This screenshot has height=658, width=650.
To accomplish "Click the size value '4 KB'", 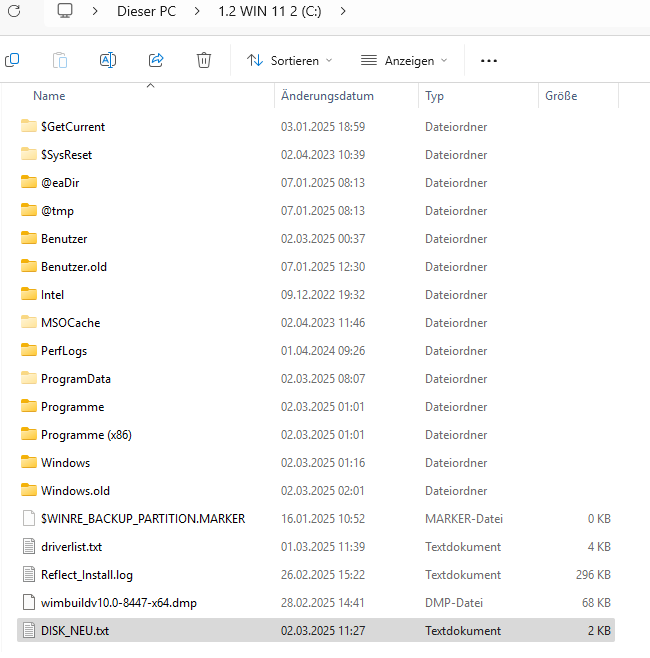I will (x=599, y=547).
